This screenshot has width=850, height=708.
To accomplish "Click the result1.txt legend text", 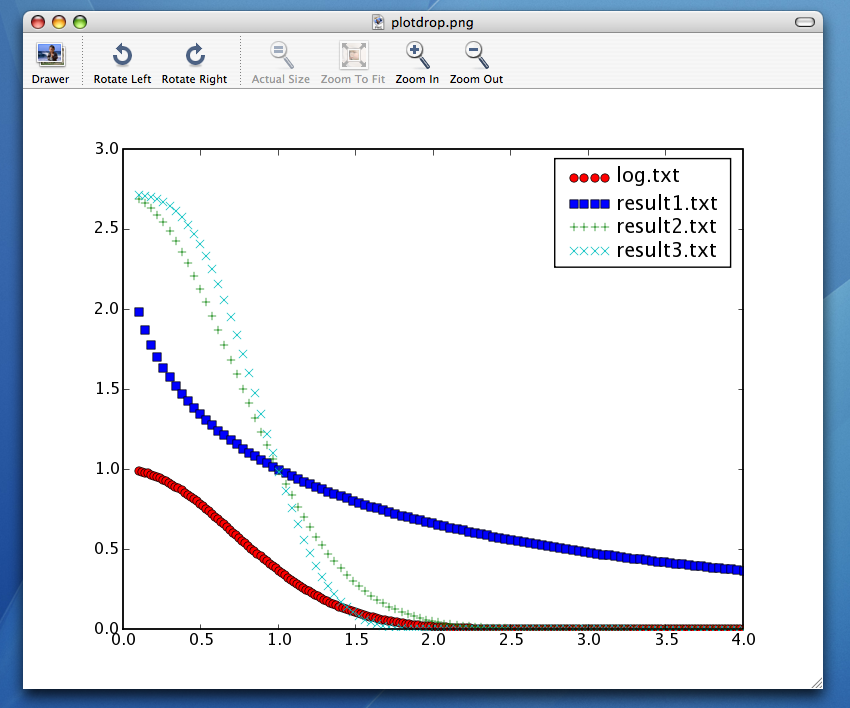I will click(666, 201).
